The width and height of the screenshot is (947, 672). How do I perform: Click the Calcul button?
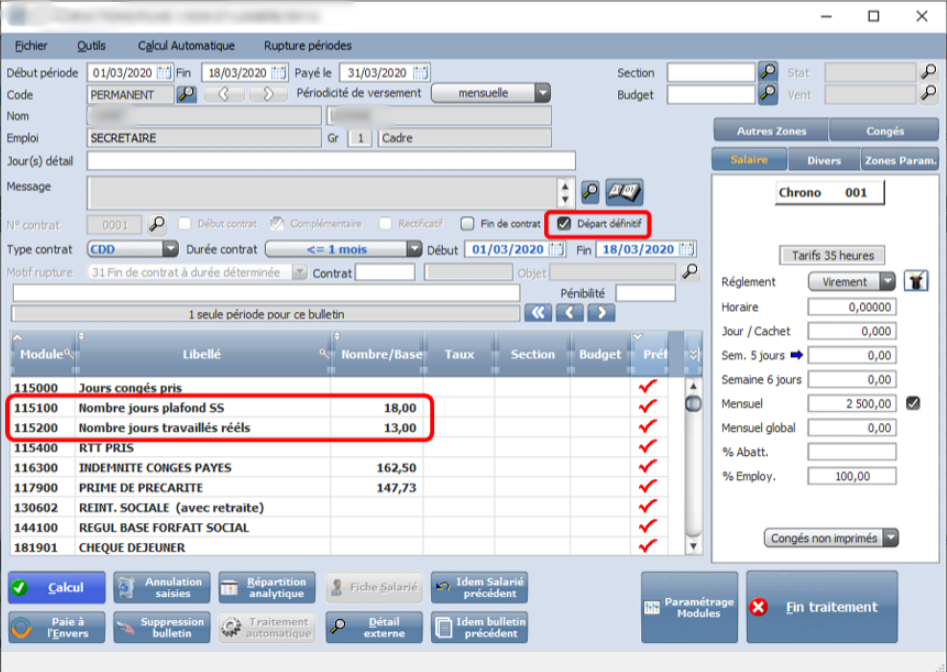click(57, 587)
